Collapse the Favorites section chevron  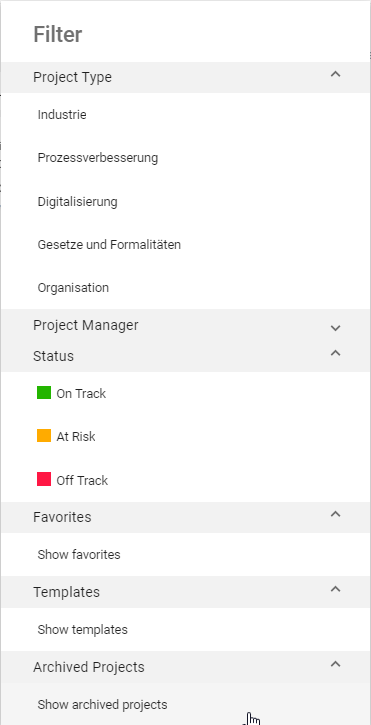(335, 514)
